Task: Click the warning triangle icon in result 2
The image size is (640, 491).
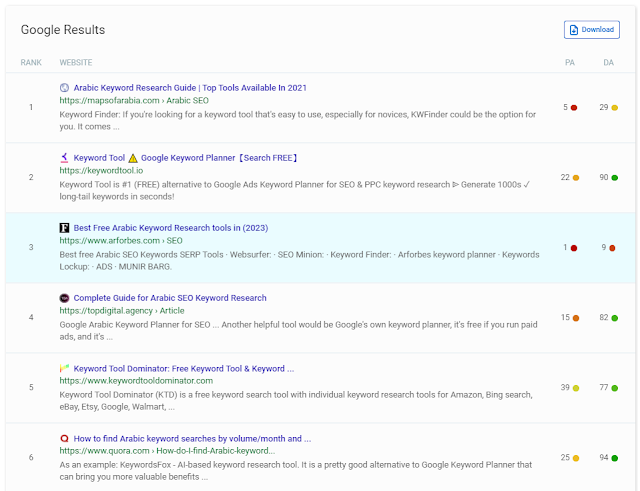Action: tap(133, 158)
